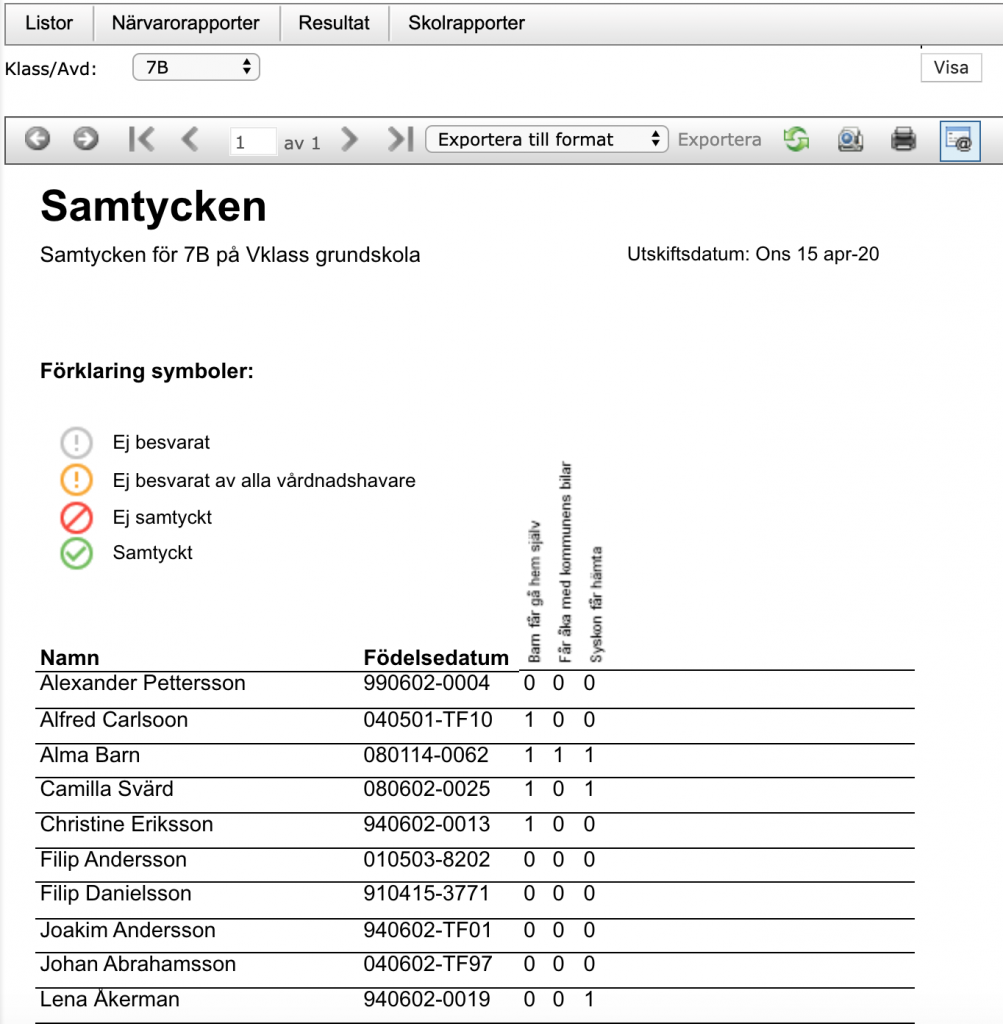
Task: Click birth date 940602-0013
Action: (x=426, y=824)
